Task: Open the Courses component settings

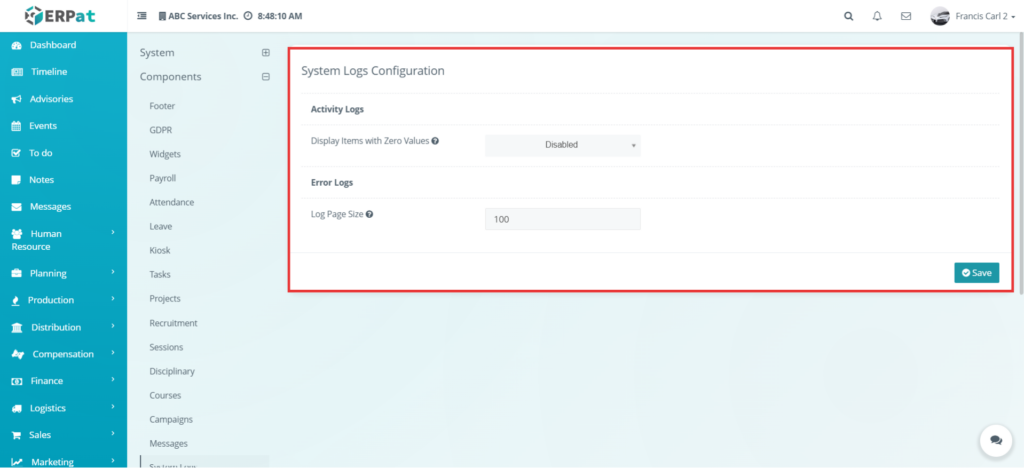Action: coord(165,396)
